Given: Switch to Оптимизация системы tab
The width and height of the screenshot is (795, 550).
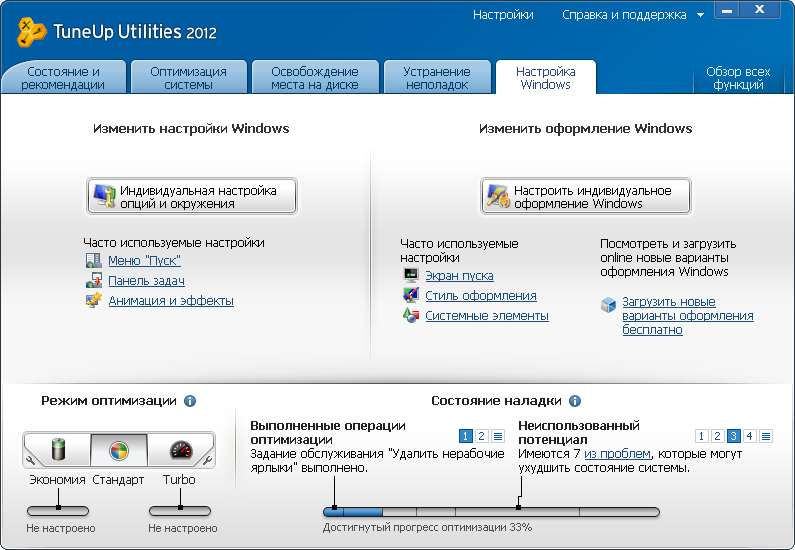Looking at the screenshot, I should (188, 78).
